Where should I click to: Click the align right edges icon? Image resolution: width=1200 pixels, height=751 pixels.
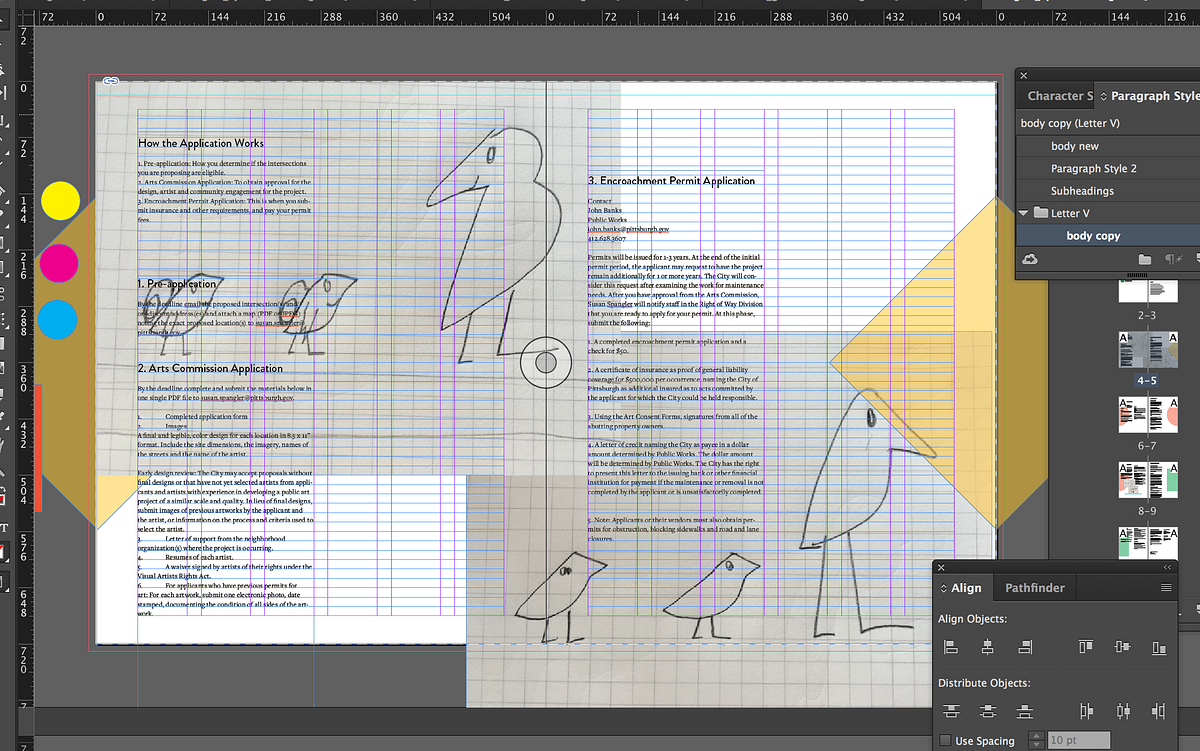(1024, 648)
